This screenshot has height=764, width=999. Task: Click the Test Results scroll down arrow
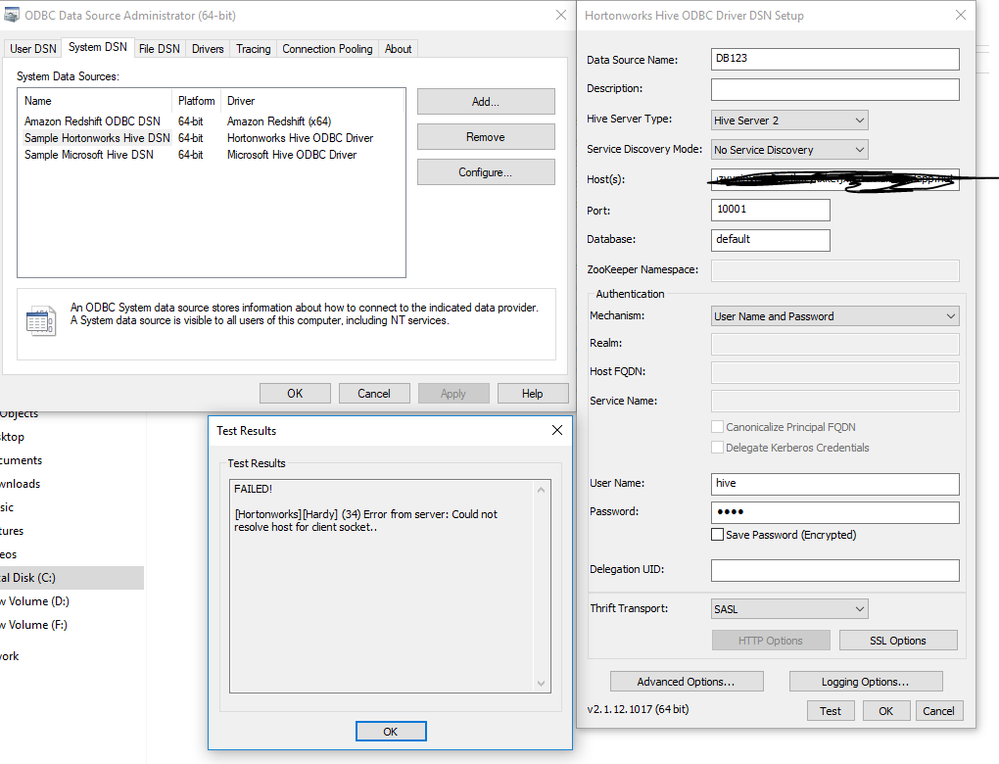[x=541, y=684]
